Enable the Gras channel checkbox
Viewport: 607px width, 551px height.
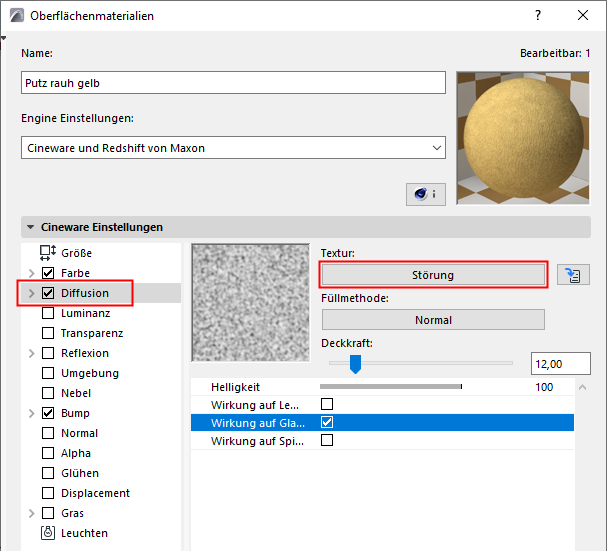(48, 513)
